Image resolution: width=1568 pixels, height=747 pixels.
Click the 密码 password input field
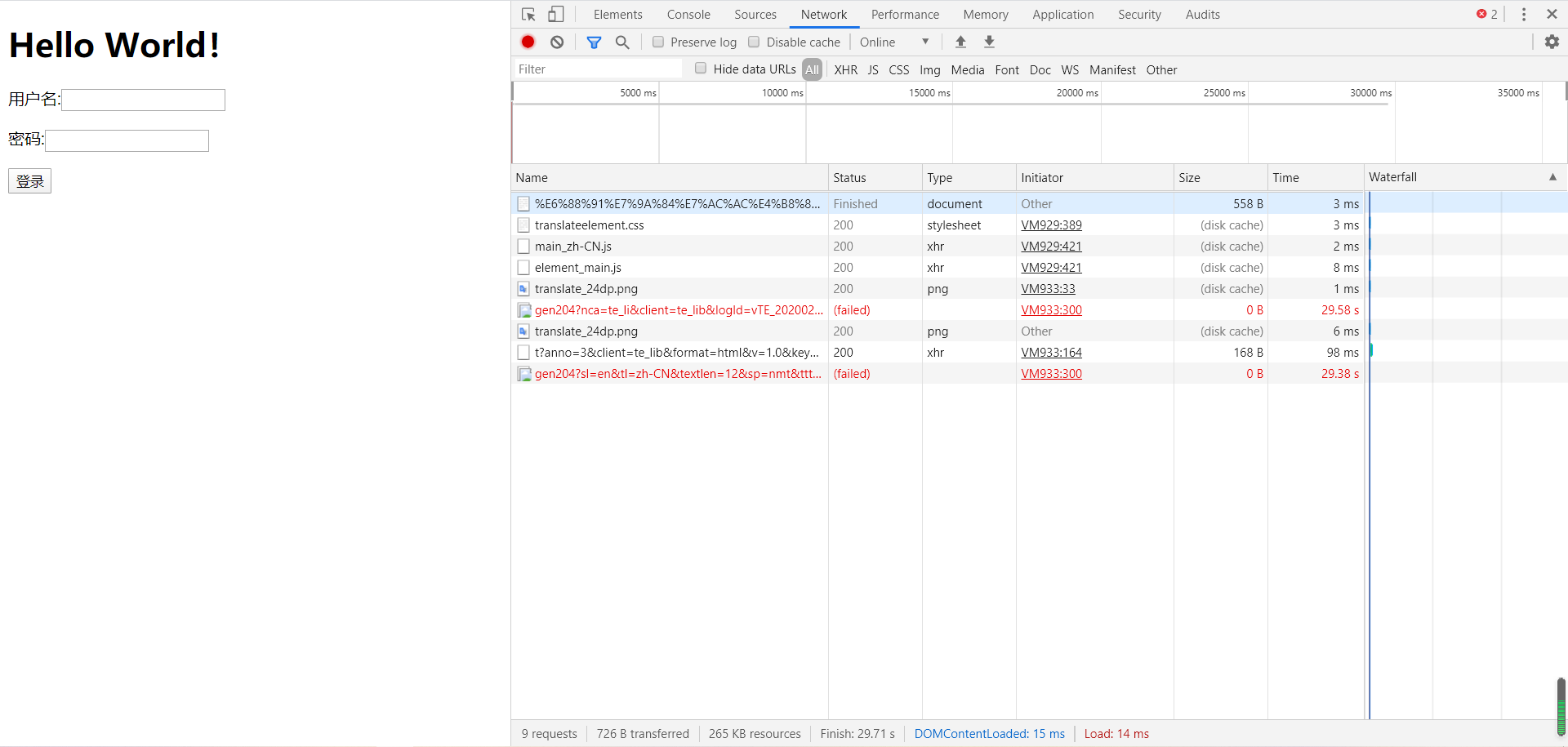(127, 140)
